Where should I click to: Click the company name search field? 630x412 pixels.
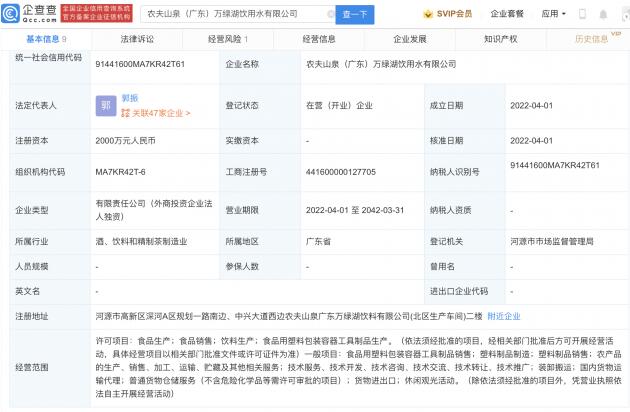237,14
